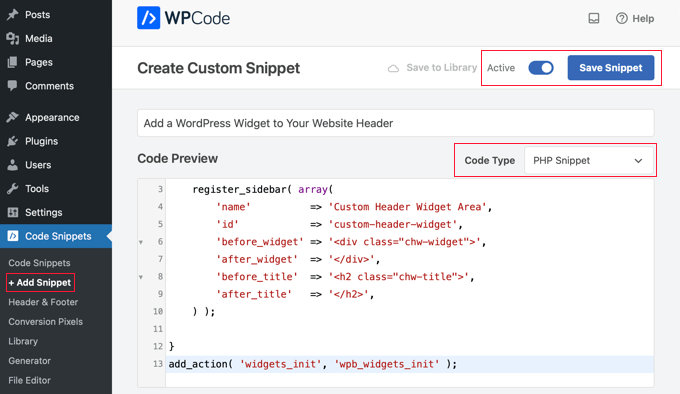680x394 pixels.
Task: Click the Save Snippet button
Action: point(611,68)
